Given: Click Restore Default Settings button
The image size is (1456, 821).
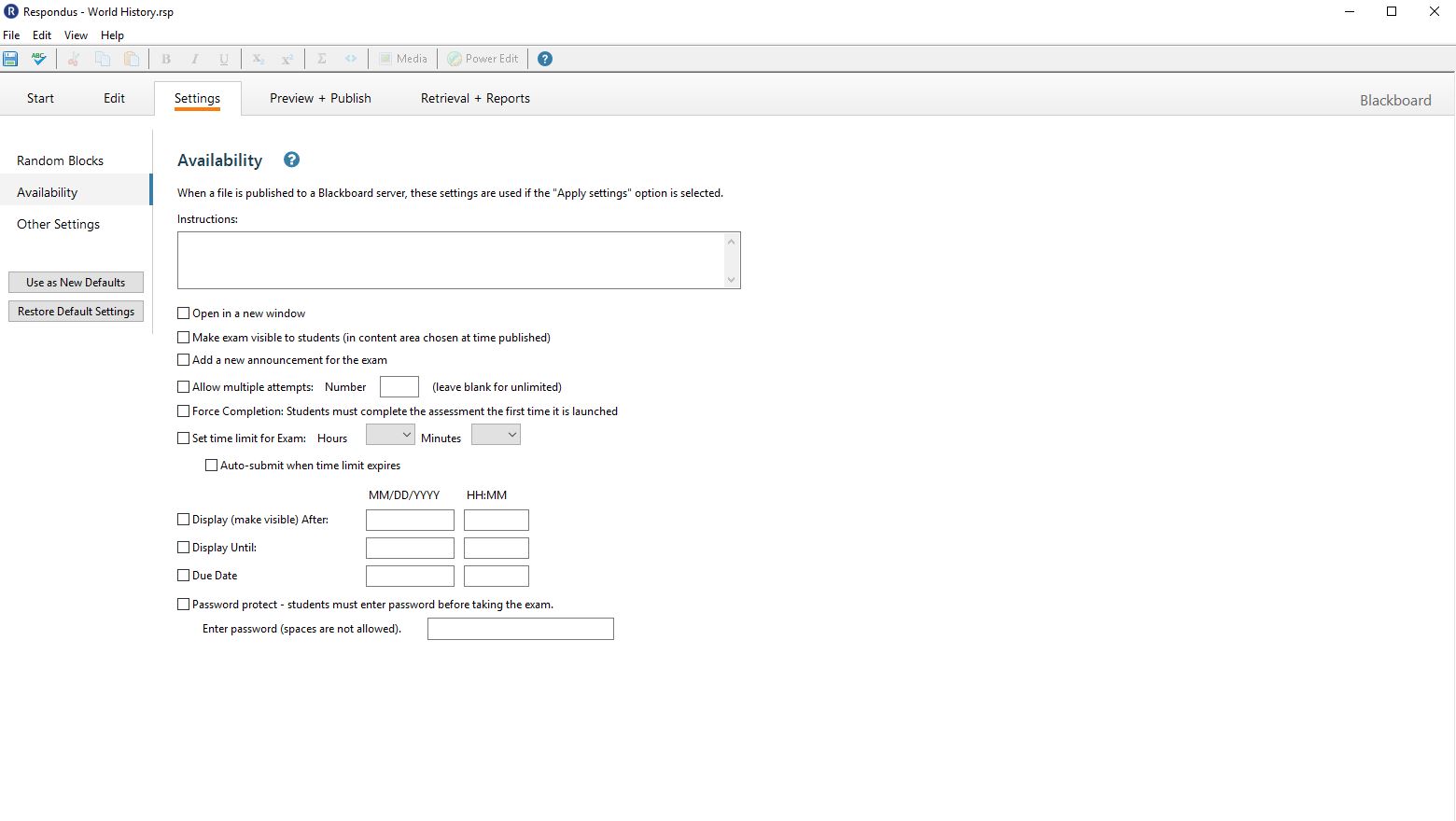Looking at the screenshot, I should (76, 312).
